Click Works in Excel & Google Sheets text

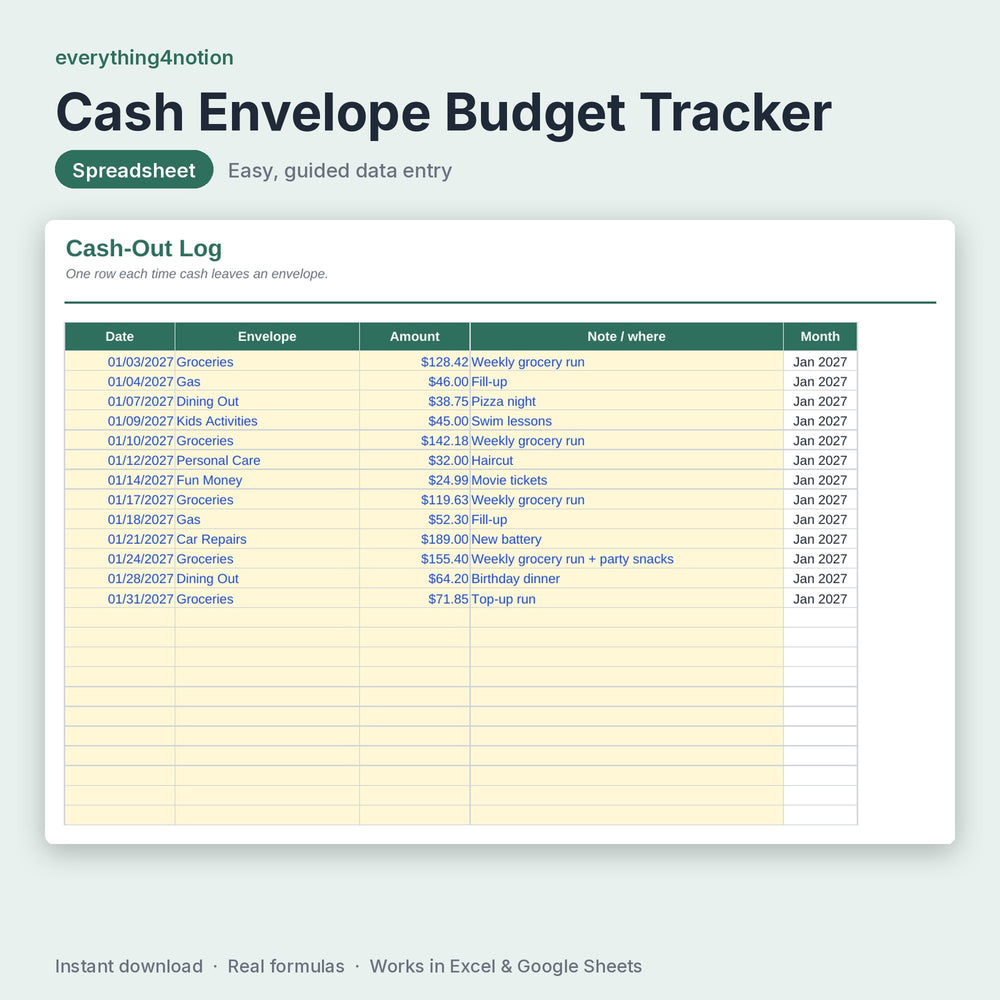(x=506, y=966)
